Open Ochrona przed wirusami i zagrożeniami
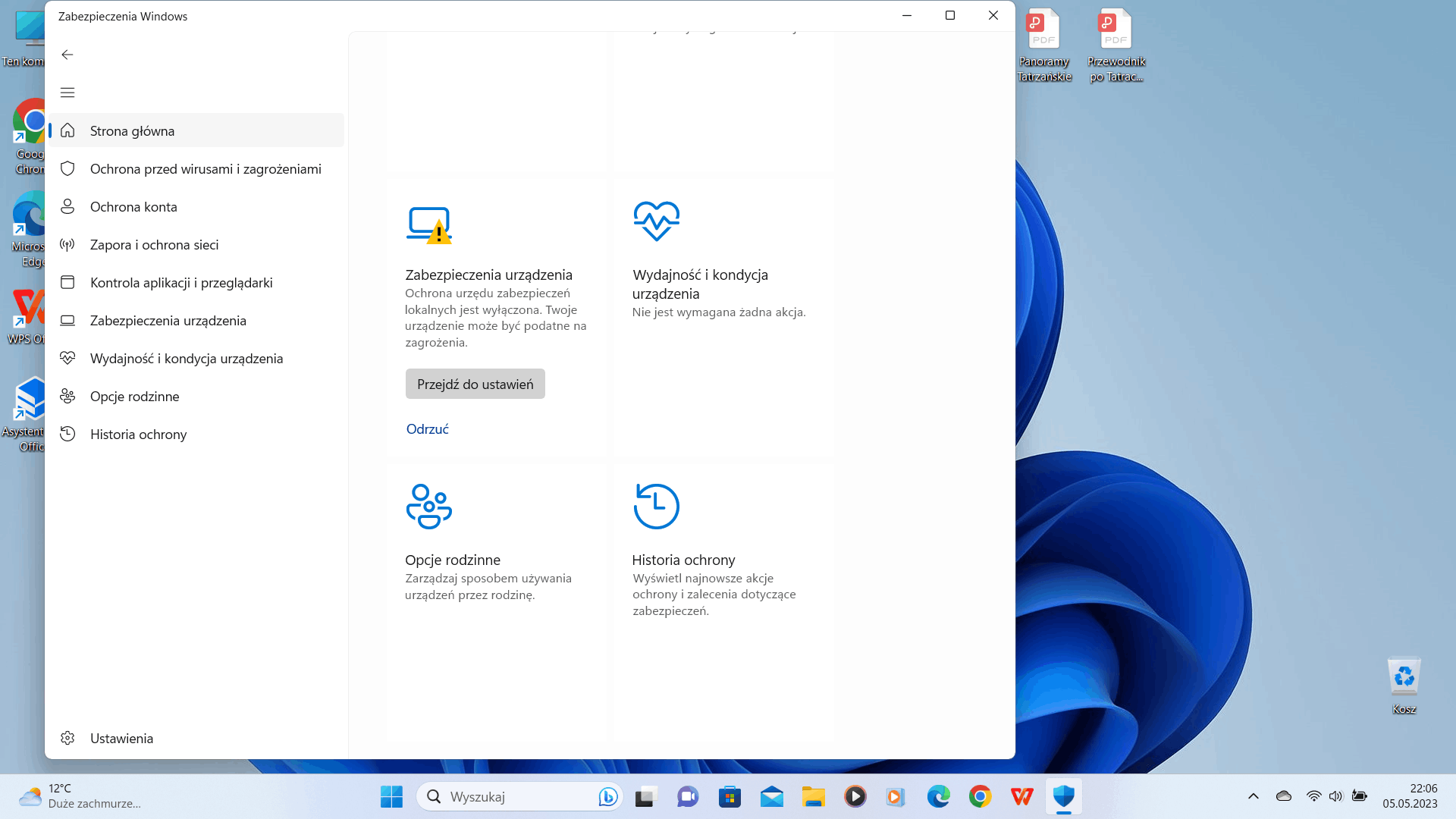 coord(205,168)
